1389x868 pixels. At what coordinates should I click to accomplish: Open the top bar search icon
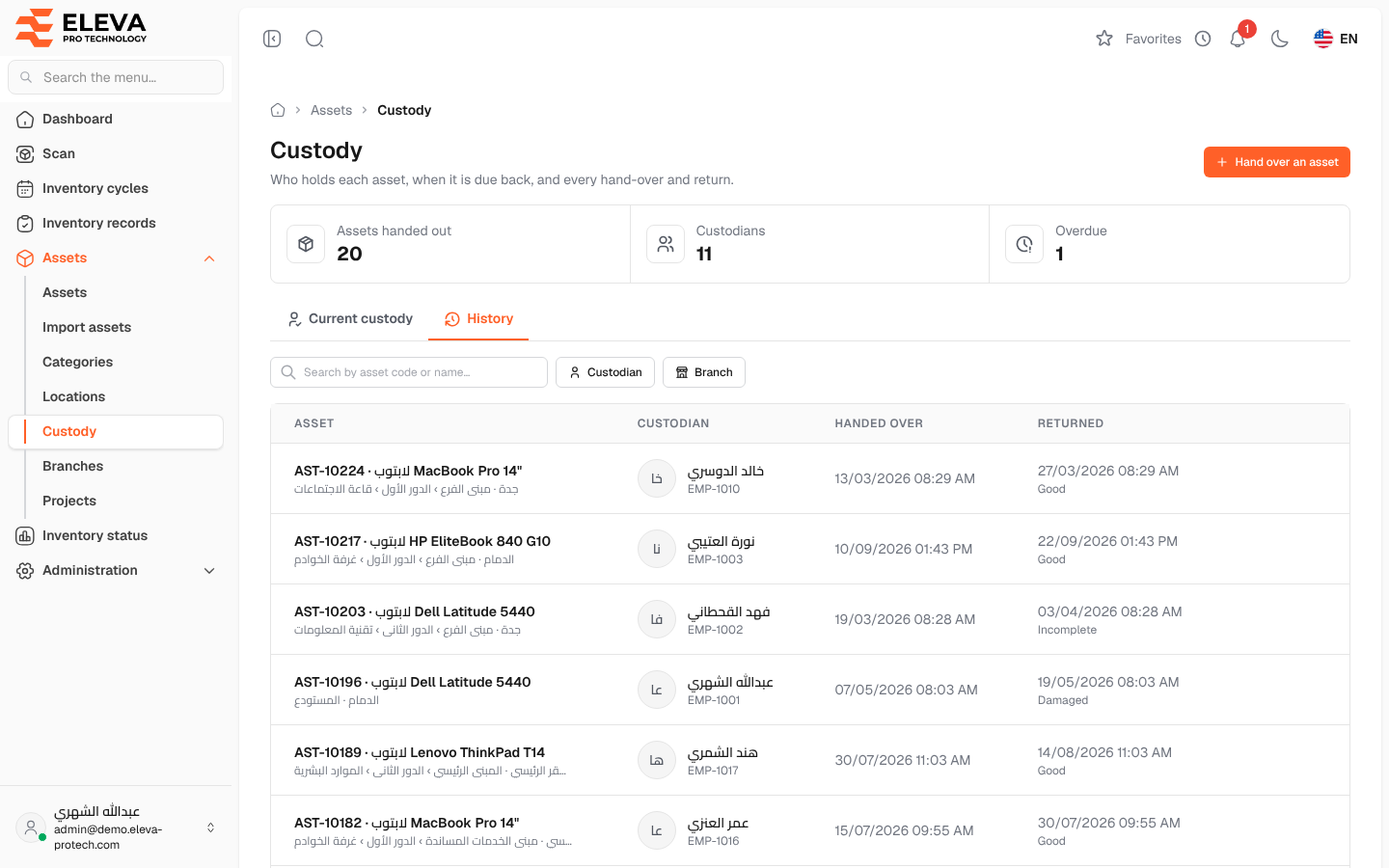point(314,39)
